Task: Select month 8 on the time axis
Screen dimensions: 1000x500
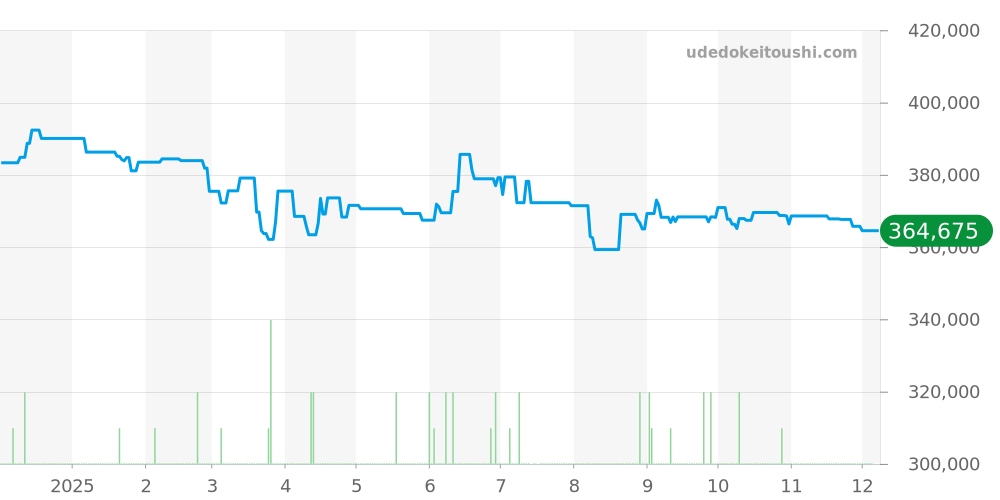Action: (x=574, y=486)
